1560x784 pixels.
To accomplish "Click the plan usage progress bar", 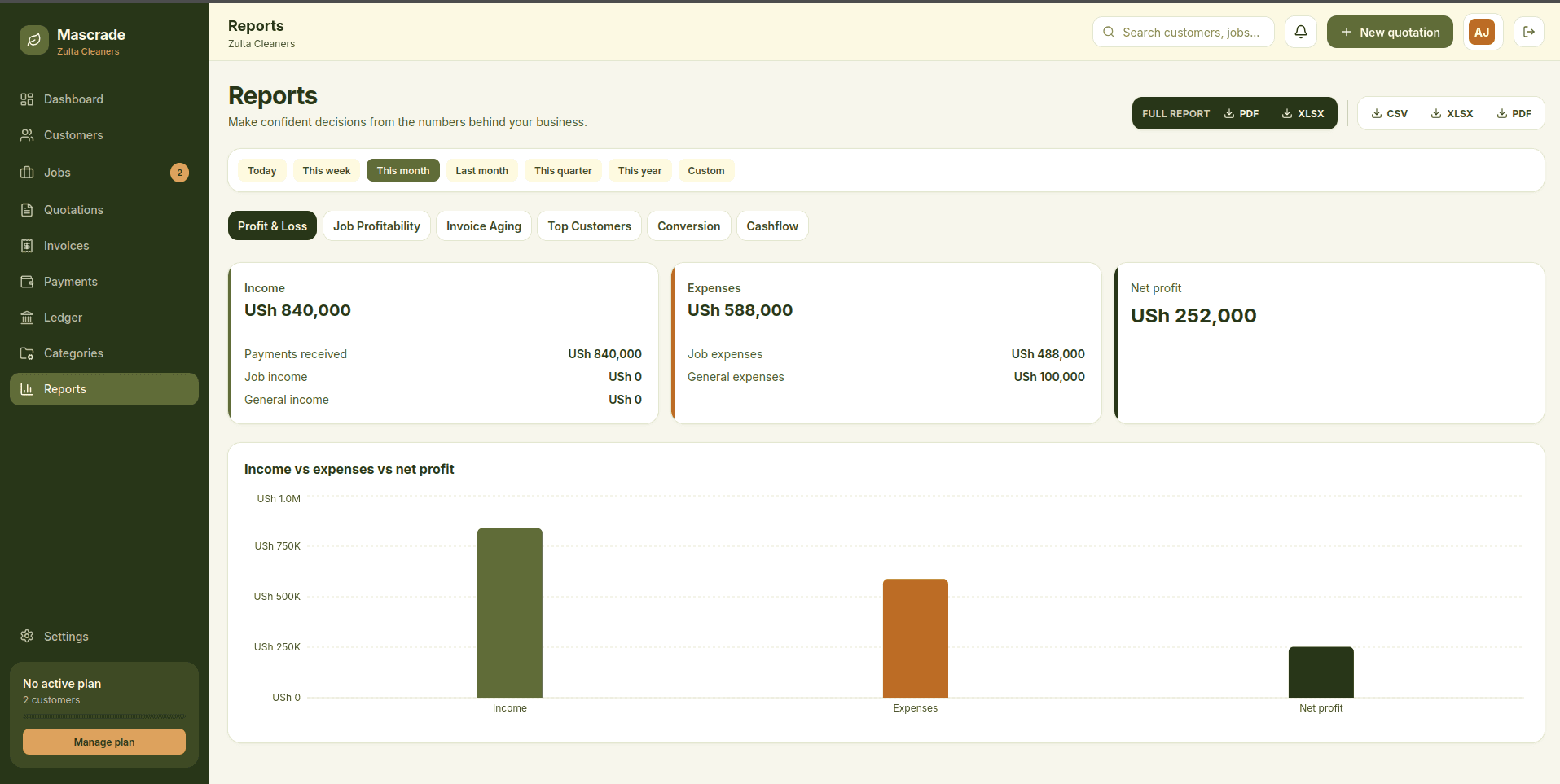I will (x=104, y=716).
